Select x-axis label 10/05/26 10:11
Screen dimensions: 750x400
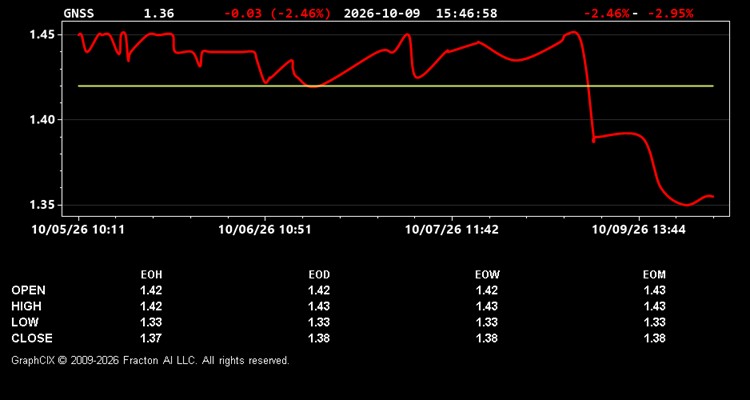(x=78, y=230)
